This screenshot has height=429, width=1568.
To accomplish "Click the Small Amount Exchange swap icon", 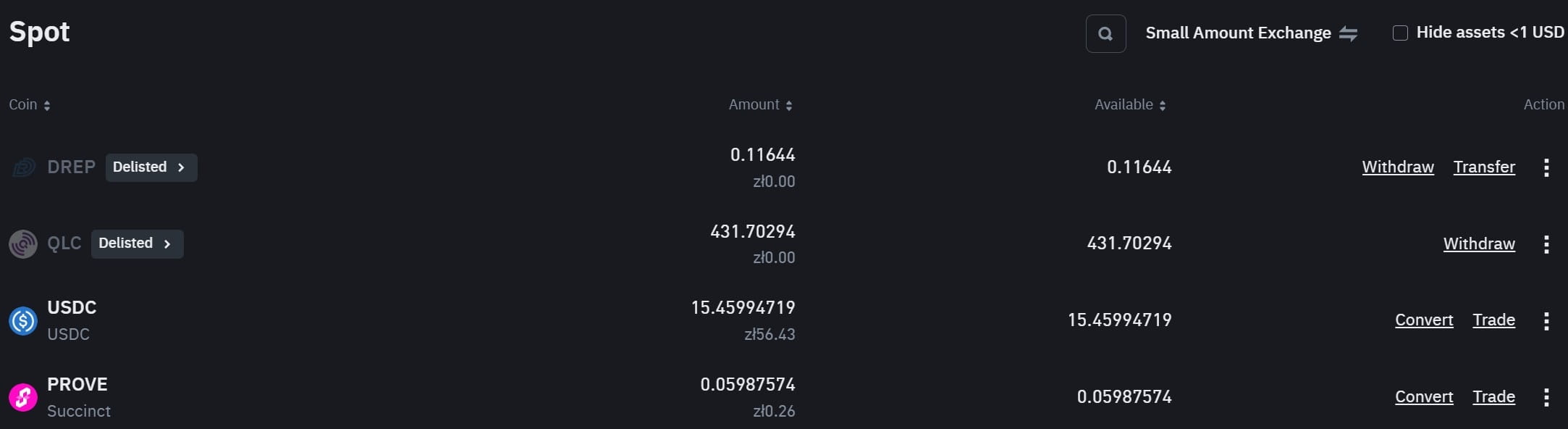I will coord(1348,33).
